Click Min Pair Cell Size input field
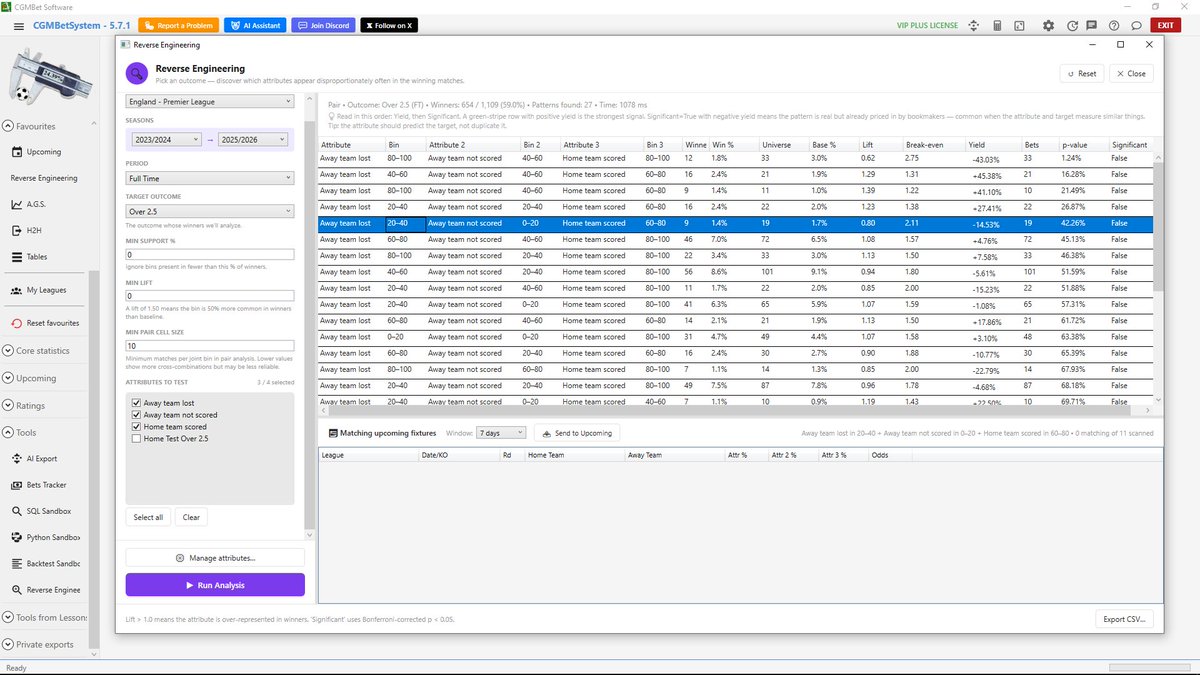The image size is (1200, 675). pyautogui.click(x=210, y=345)
